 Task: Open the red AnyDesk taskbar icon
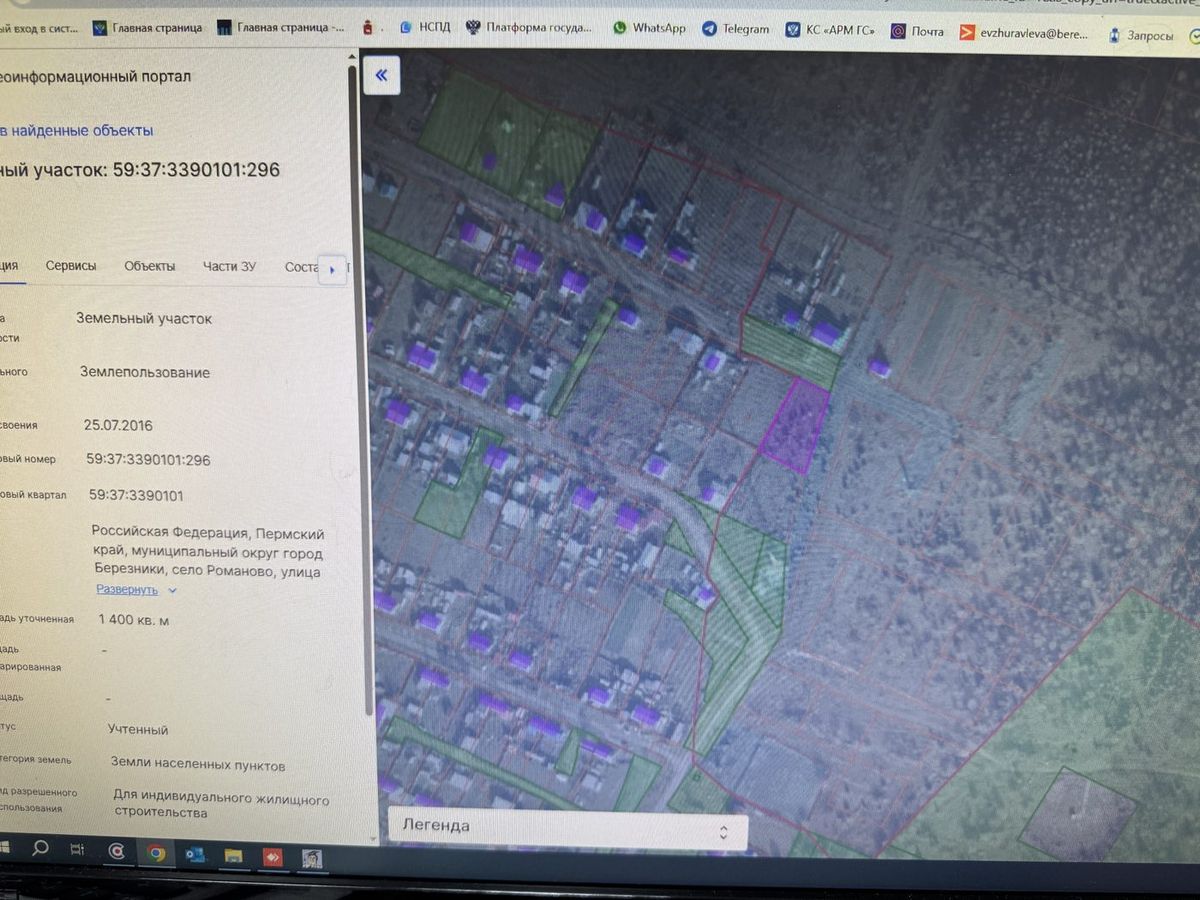click(x=271, y=856)
